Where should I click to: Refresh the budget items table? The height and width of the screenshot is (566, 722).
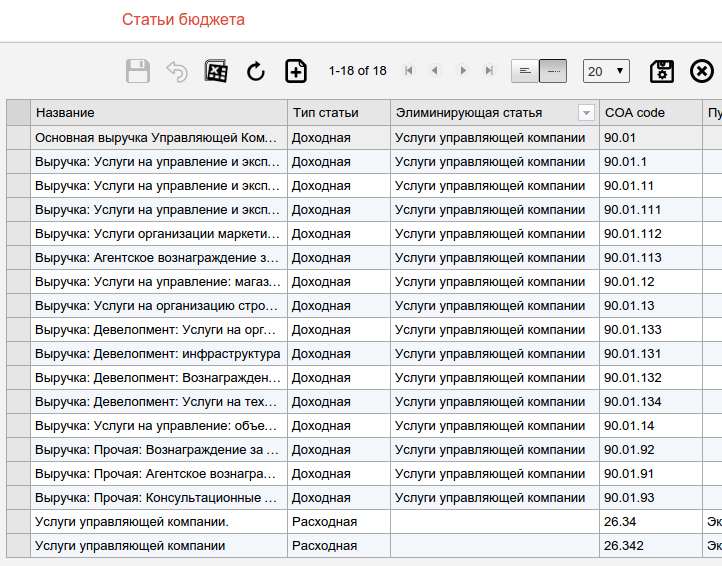pyautogui.click(x=256, y=71)
